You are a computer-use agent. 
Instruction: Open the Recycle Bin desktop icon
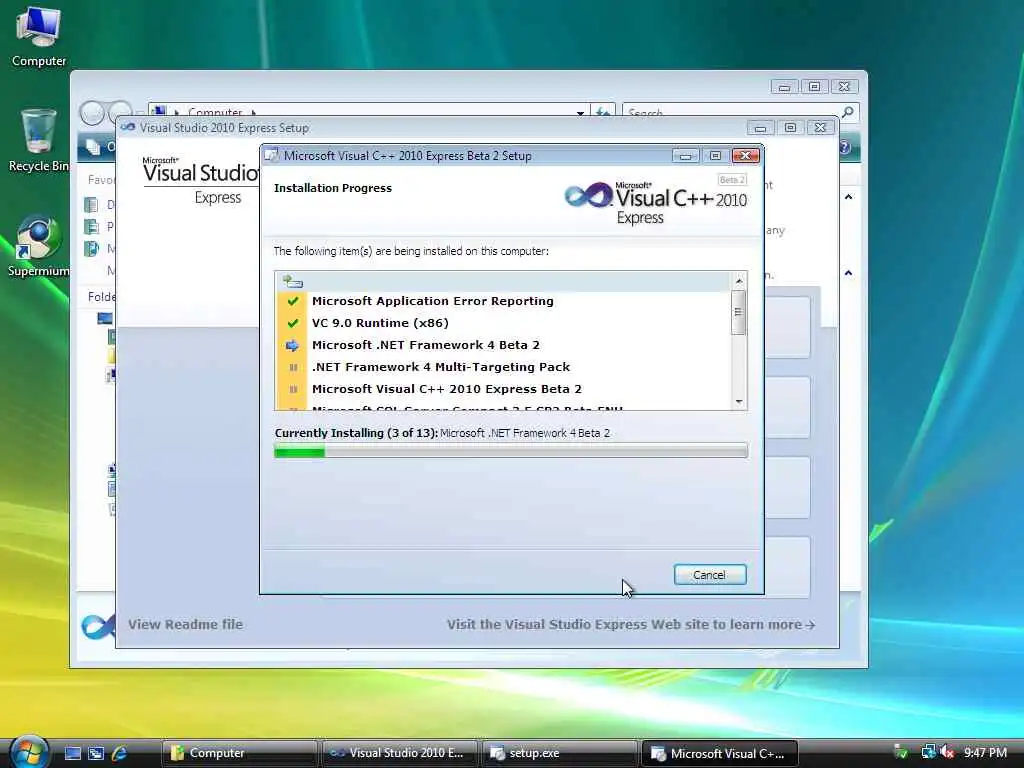(39, 140)
